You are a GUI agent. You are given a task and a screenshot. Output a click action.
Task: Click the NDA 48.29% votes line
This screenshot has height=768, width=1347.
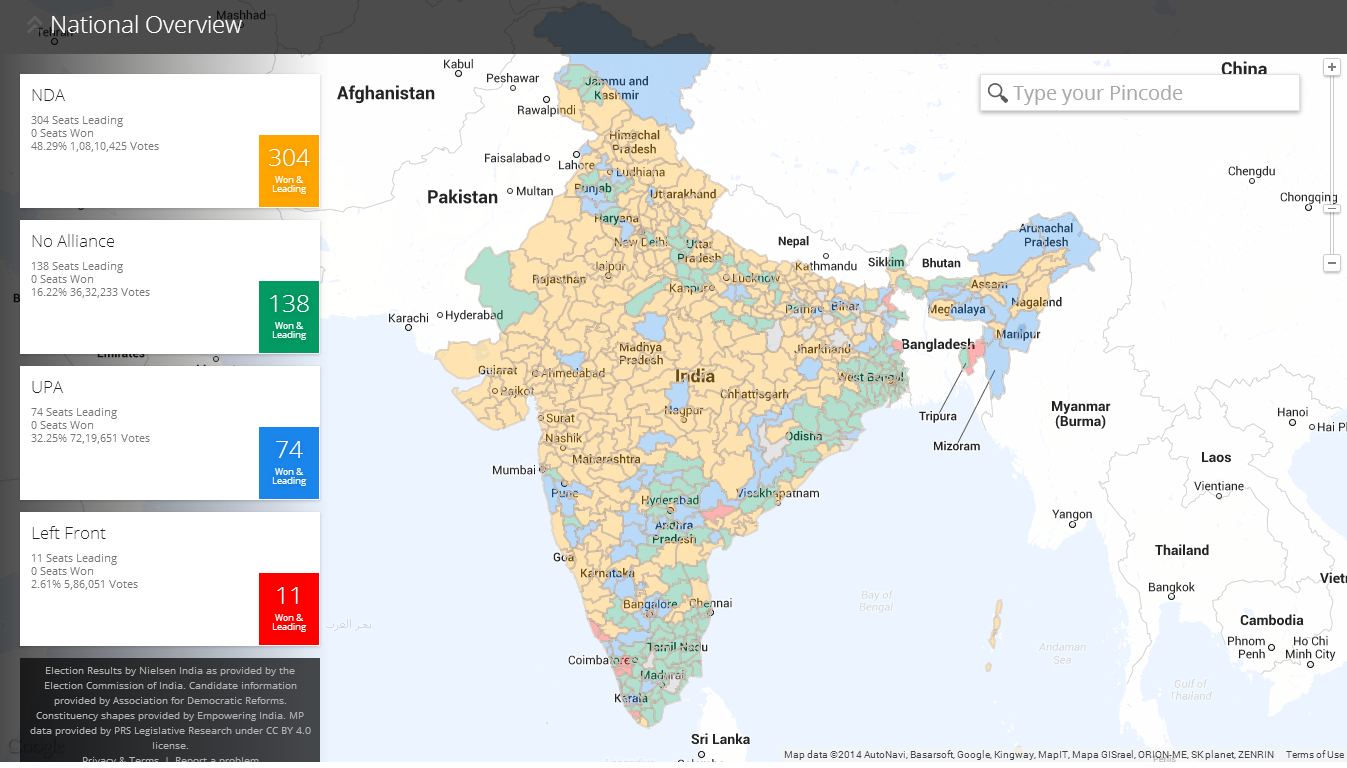(95, 146)
